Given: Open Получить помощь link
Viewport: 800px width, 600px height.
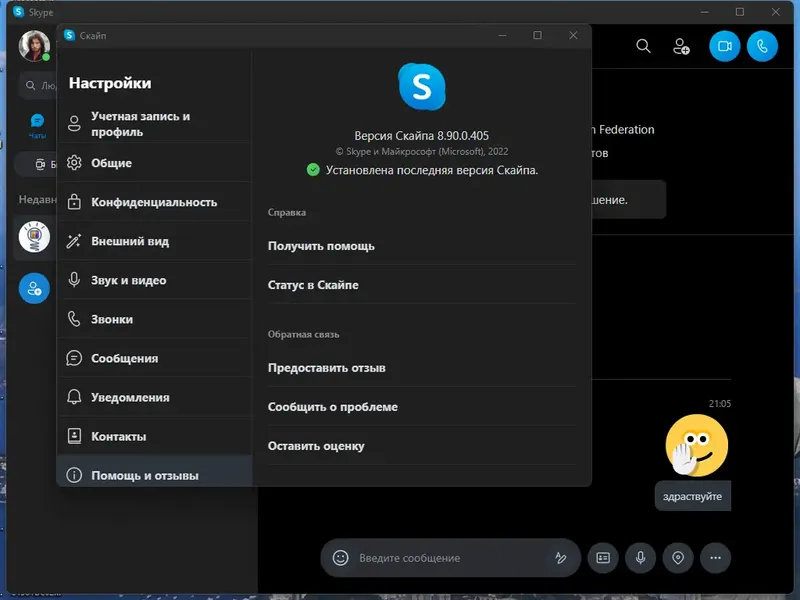Looking at the screenshot, I should (x=316, y=244).
